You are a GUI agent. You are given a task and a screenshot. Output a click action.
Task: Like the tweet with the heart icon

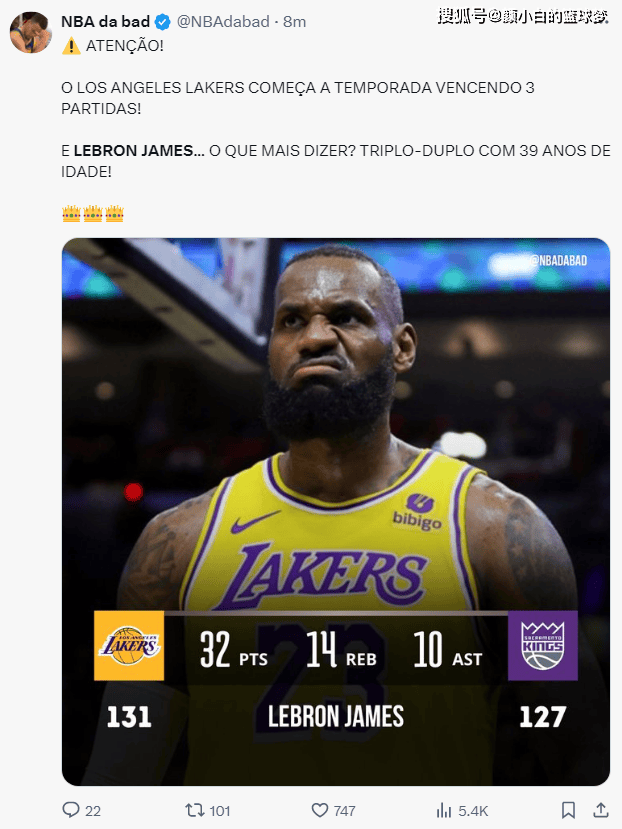319,810
